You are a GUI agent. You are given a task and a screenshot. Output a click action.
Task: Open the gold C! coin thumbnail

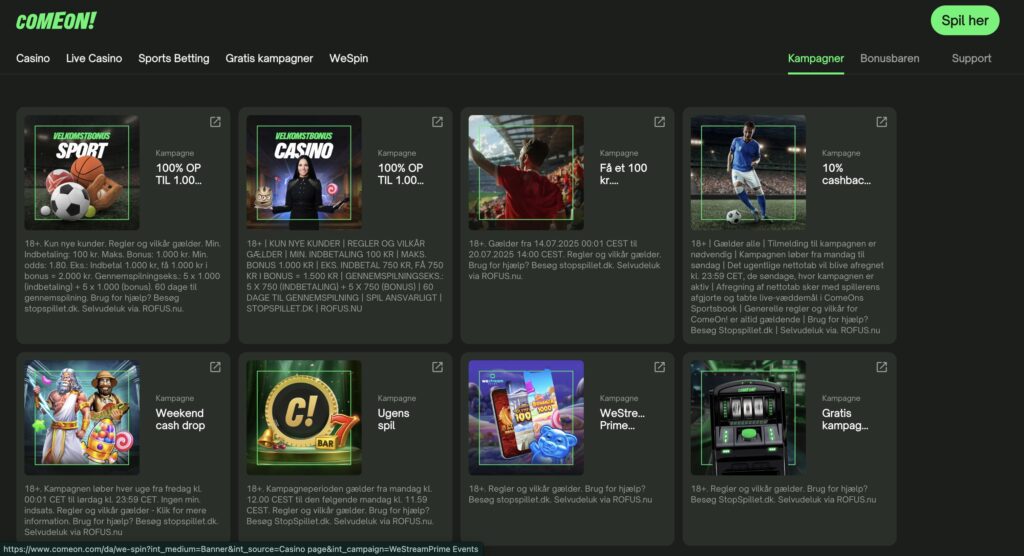tap(304, 417)
